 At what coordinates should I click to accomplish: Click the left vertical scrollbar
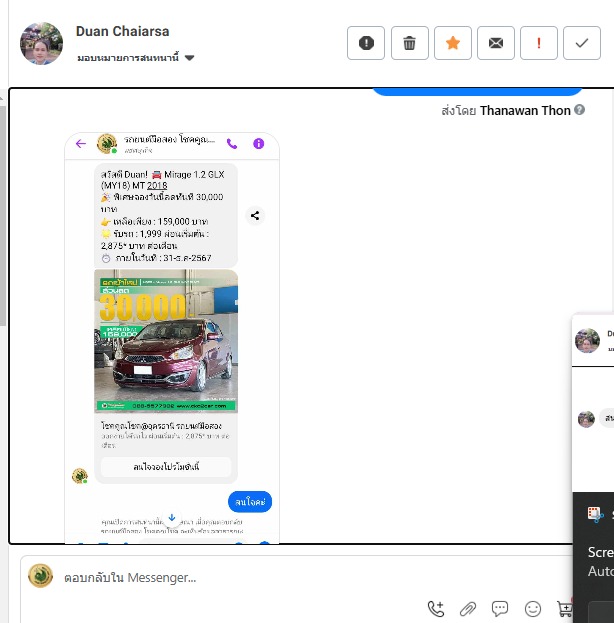tap(3, 215)
